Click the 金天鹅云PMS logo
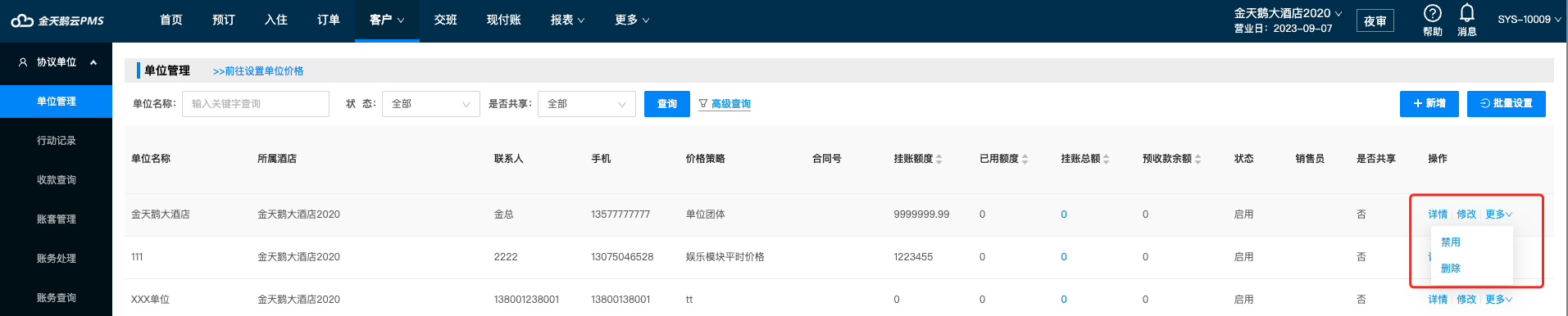 pos(57,20)
